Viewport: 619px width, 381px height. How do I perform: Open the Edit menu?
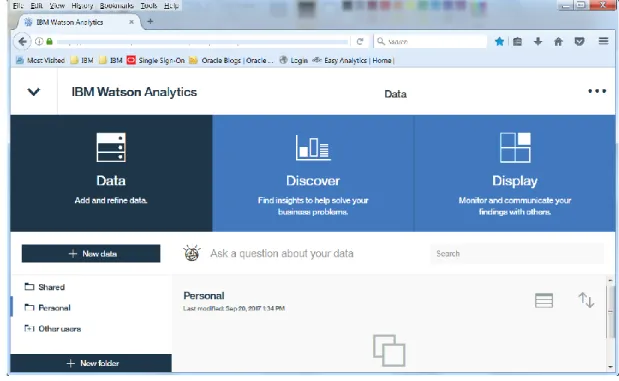(x=37, y=6)
